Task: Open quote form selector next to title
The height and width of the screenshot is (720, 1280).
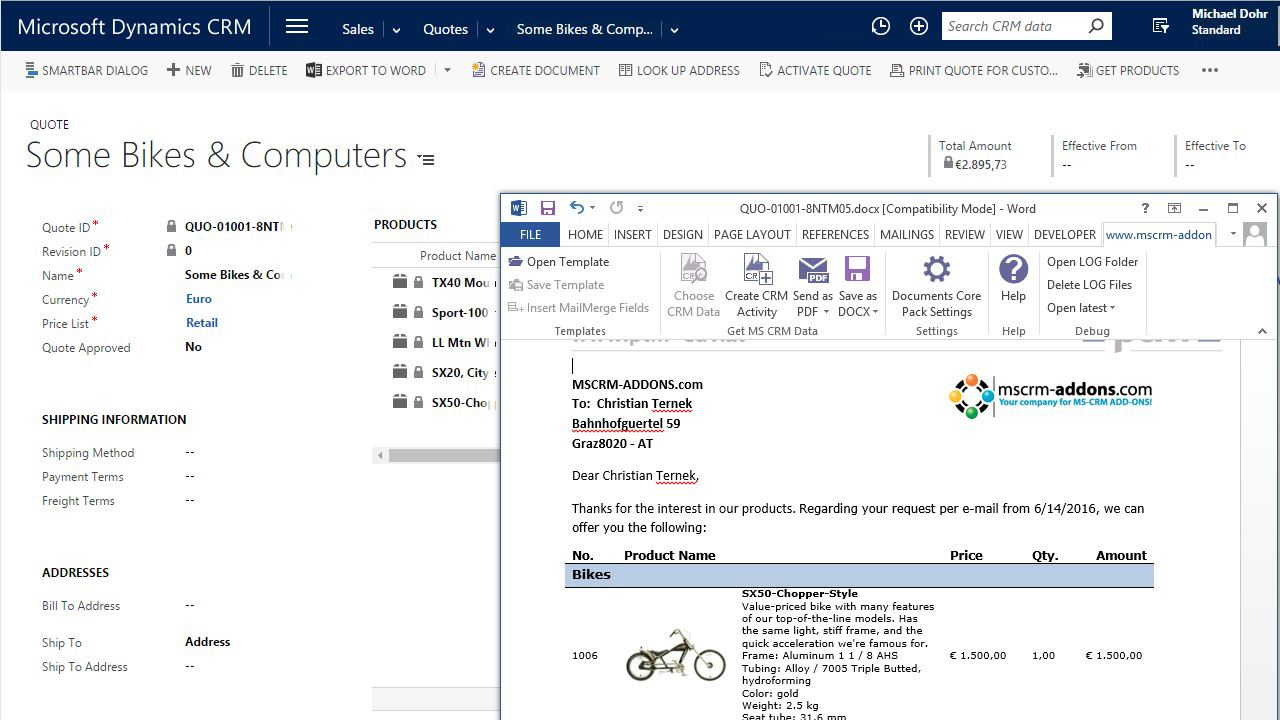Action: click(427, 159)
